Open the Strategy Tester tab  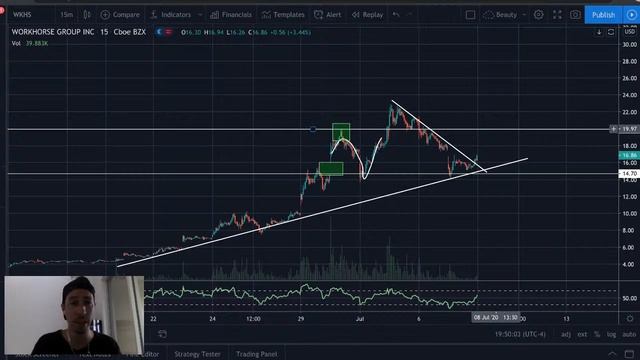pos(197,354)
